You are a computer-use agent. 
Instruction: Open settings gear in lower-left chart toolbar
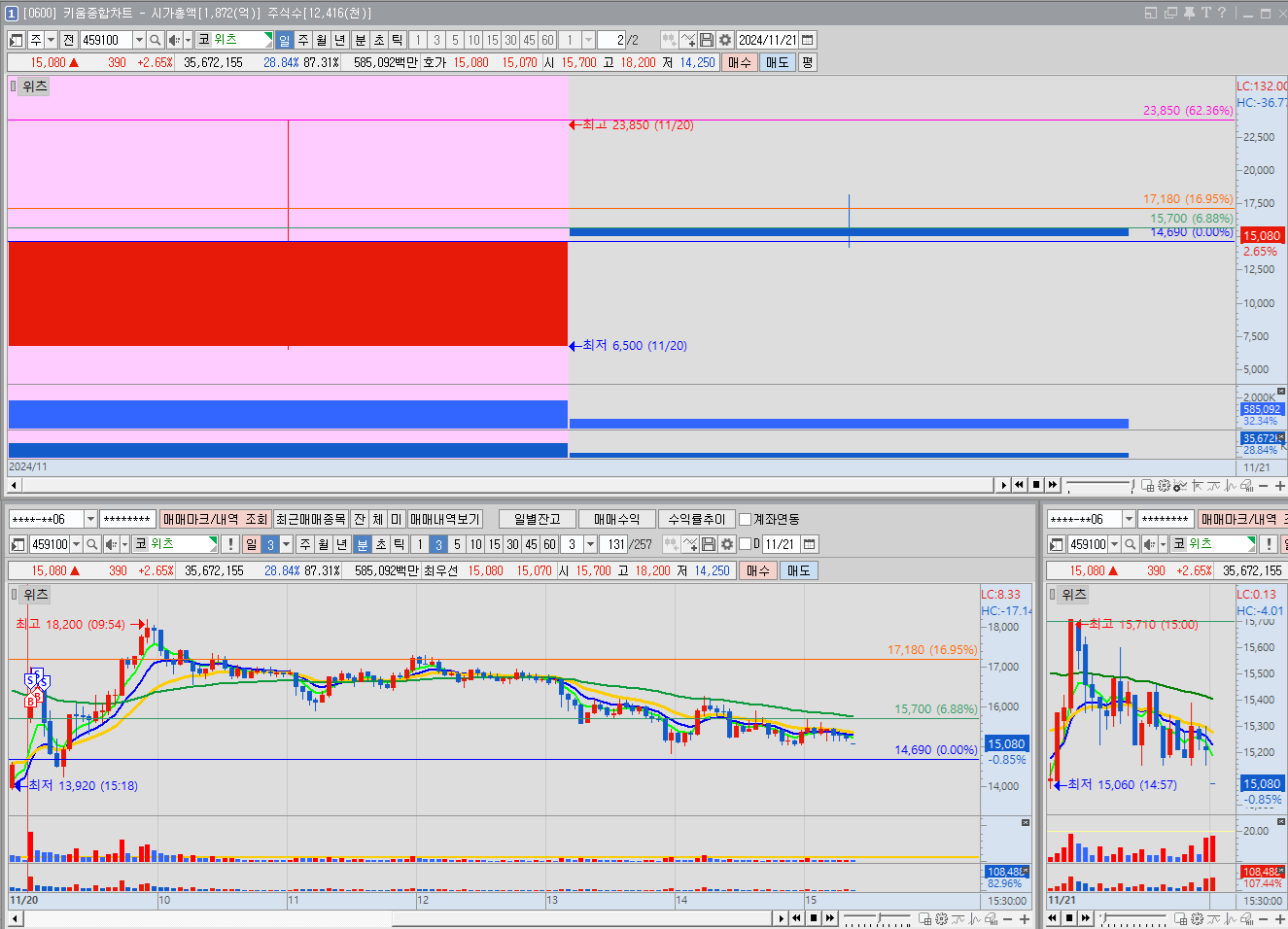pos(726,544)
